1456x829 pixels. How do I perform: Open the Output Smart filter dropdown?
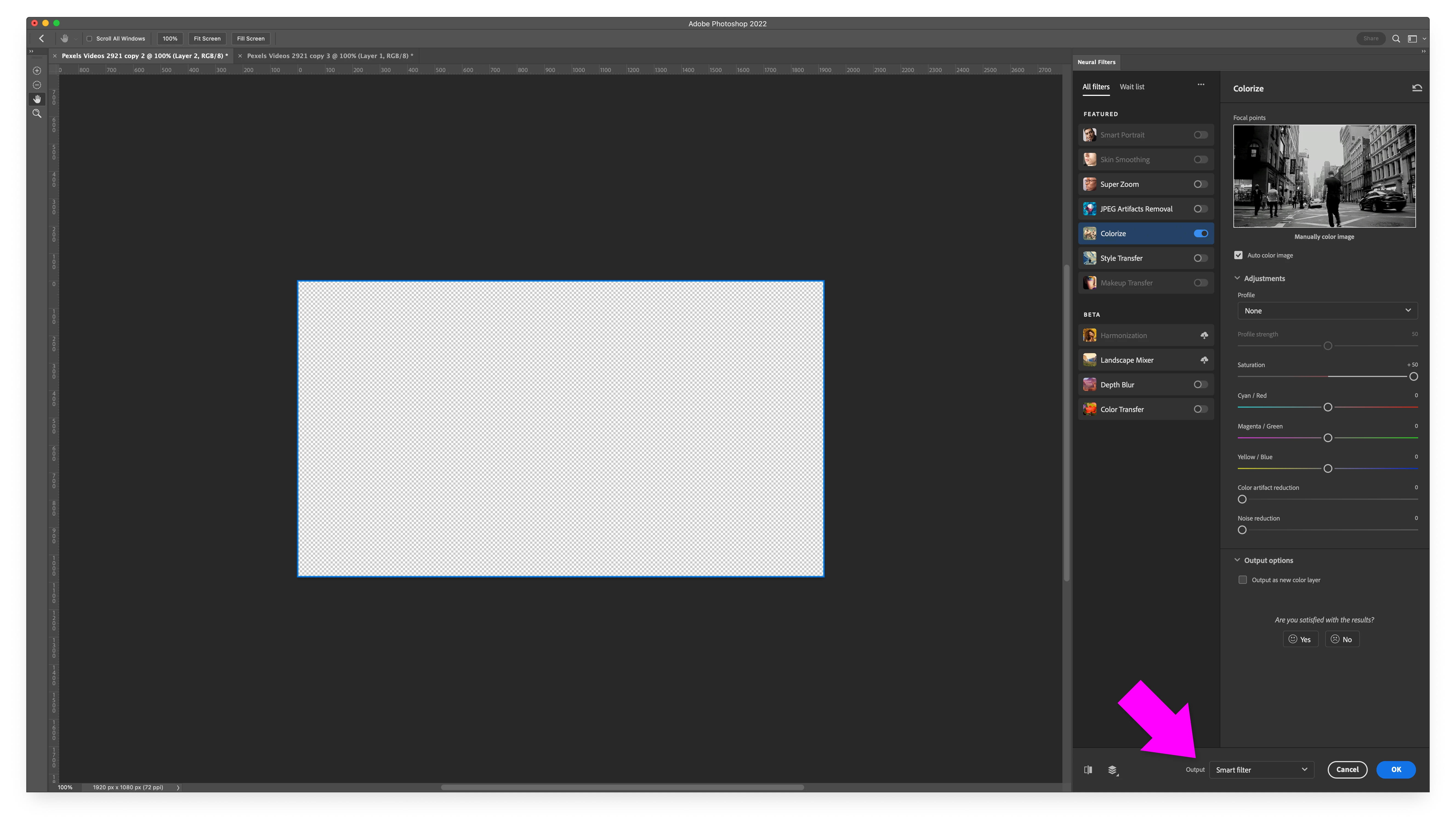[1261, 770]
